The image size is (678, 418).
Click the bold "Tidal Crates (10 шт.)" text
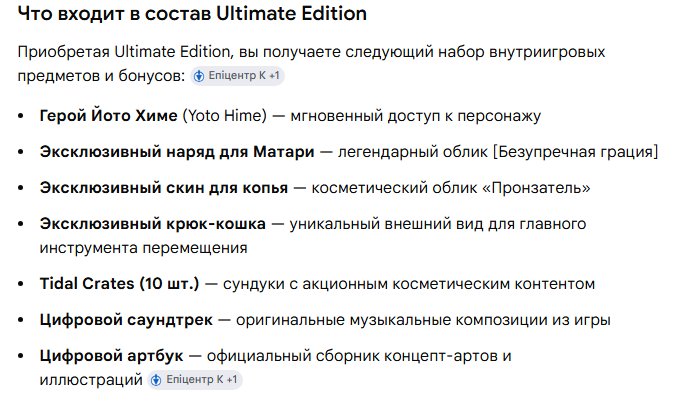[119, 284]
